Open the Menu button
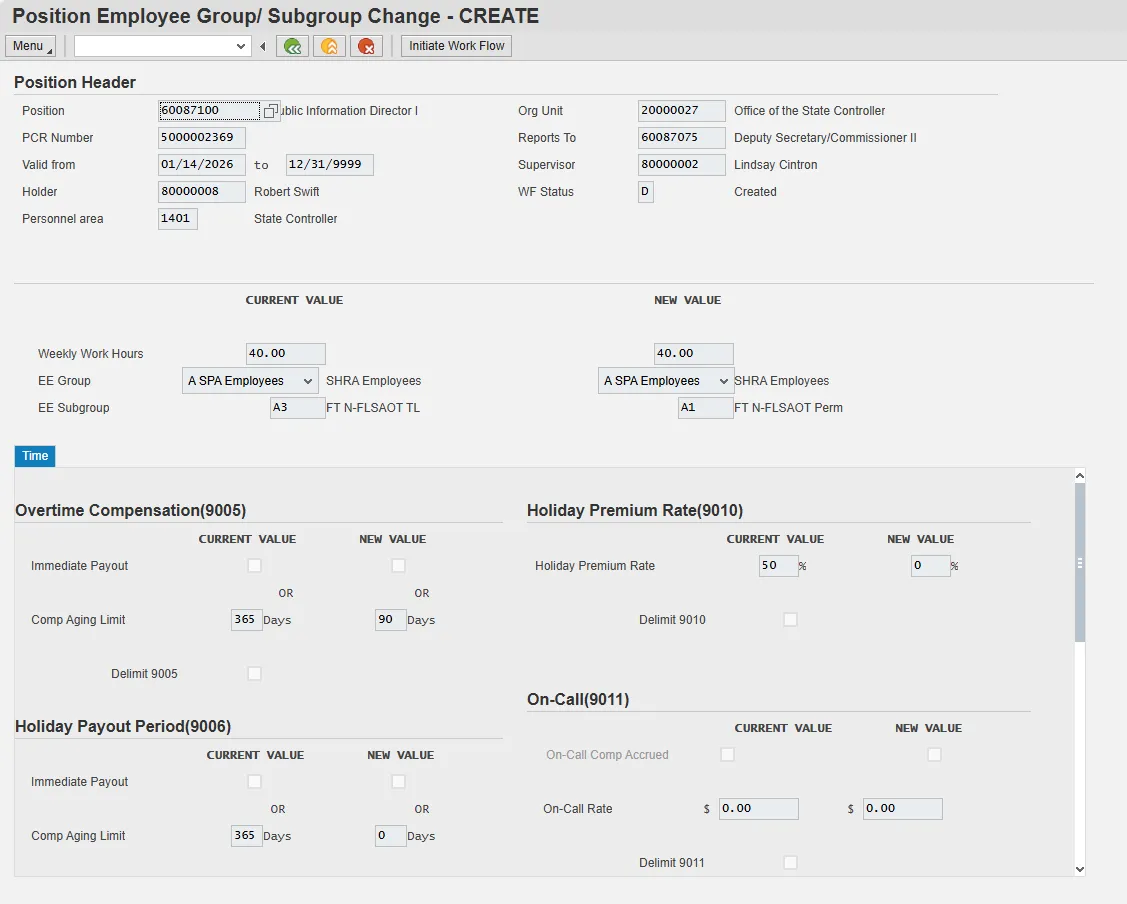The image size is (1127, 904). pos(30,46)
